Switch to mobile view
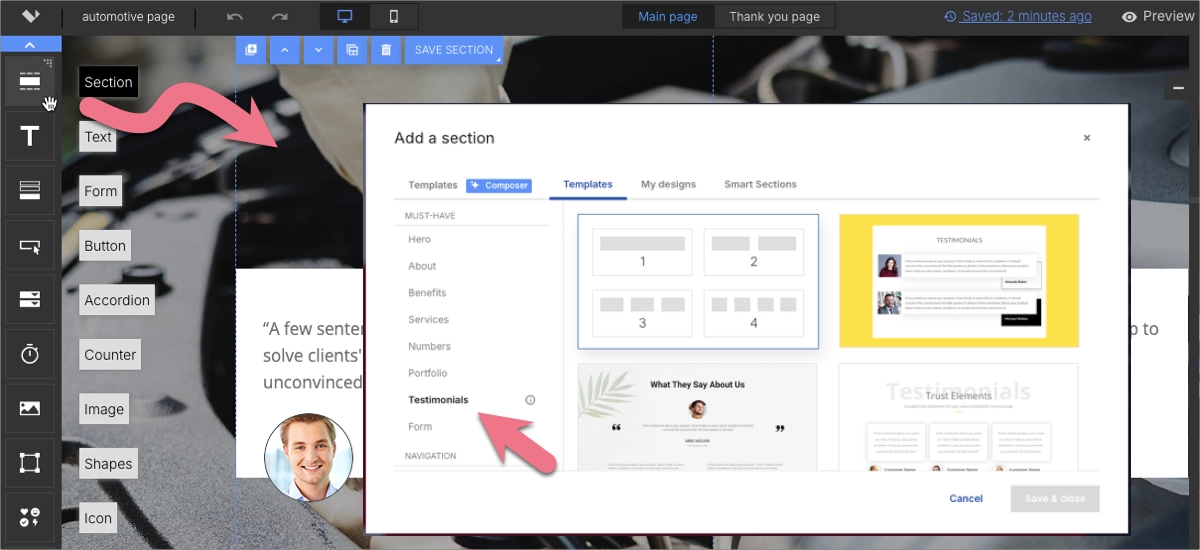Viewport: 1200px width, 550px height. [x=394, y=16]
